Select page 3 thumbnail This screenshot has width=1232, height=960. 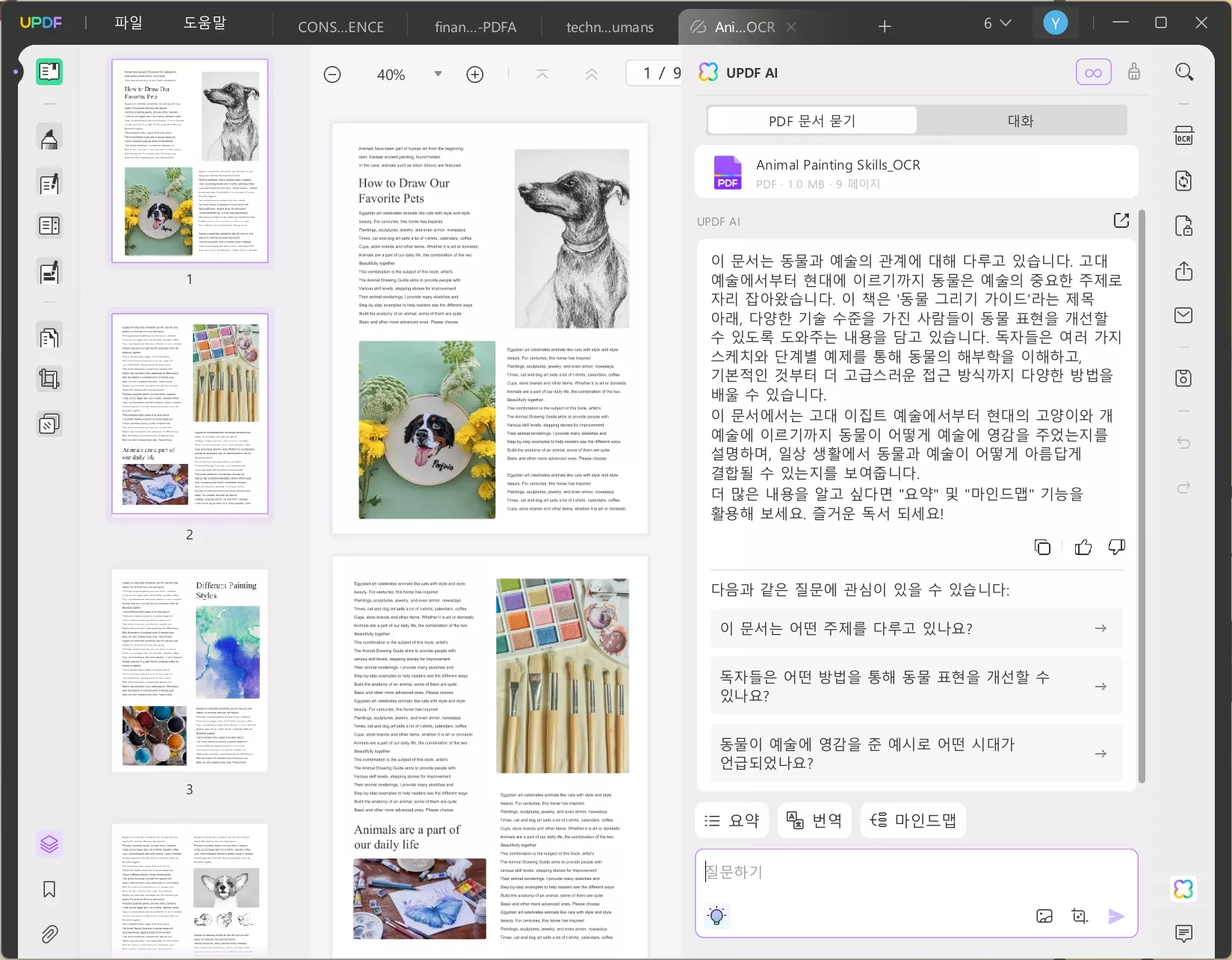190,670
